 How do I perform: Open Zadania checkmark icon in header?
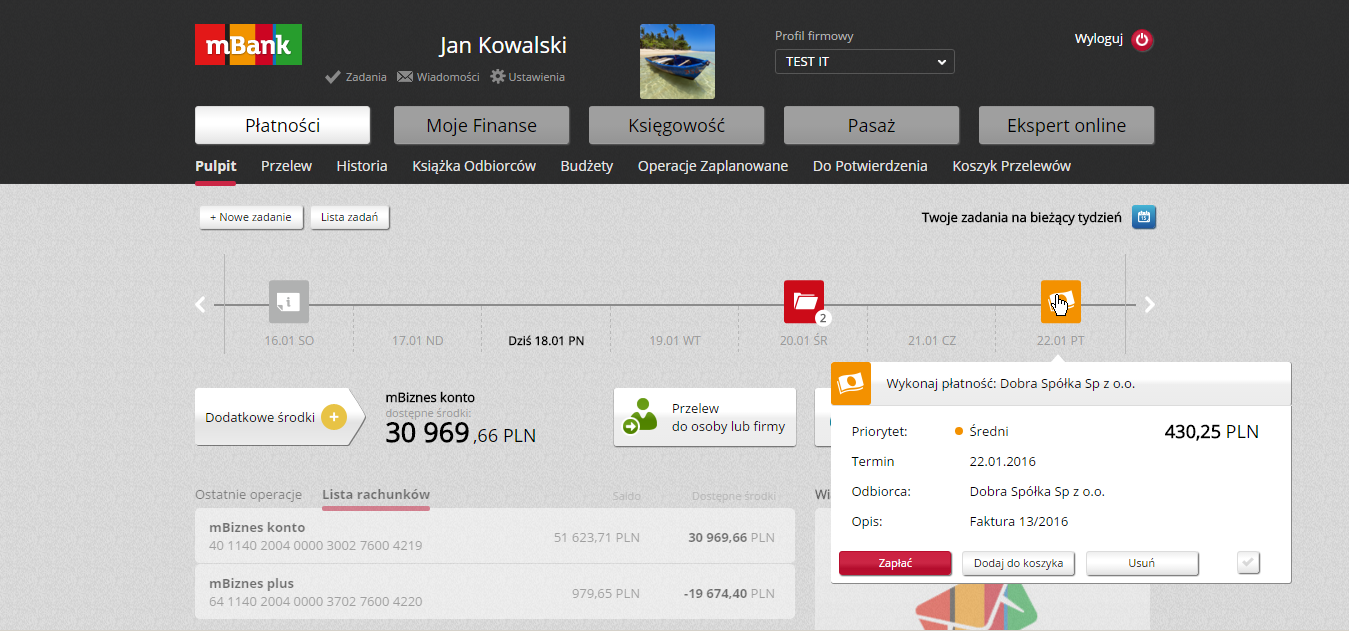[x=333, y=77]
